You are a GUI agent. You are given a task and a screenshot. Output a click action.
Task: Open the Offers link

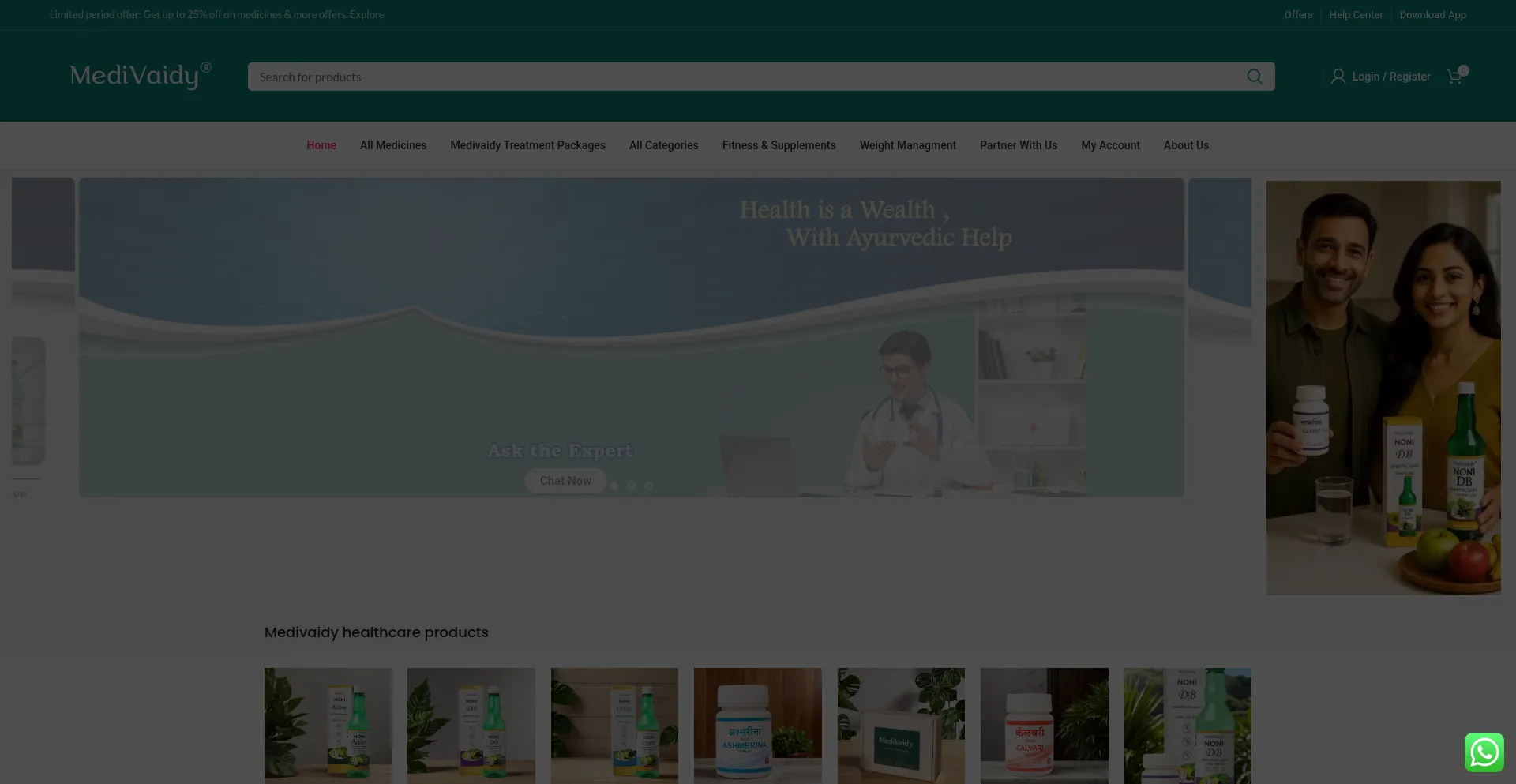coord(1298,15)
